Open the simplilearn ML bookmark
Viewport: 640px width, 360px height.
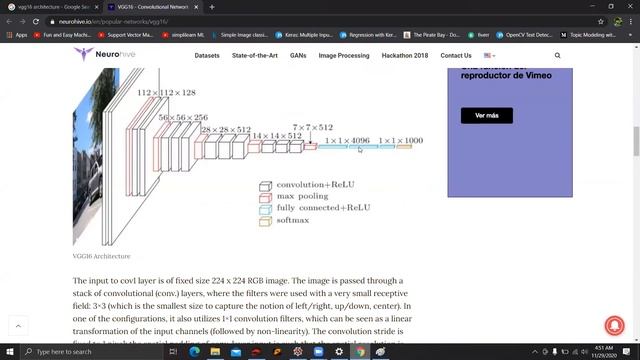tap(183, 35)
